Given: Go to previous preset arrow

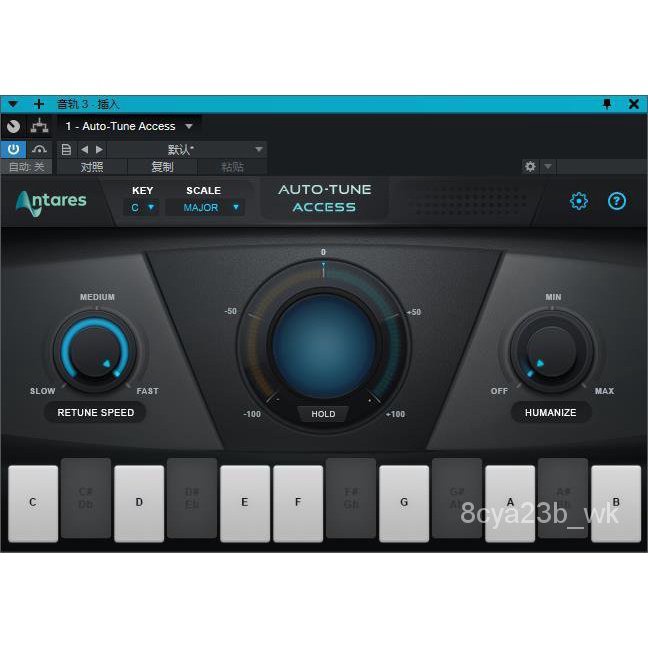Looking at the screenshot, I should [84, 149].
